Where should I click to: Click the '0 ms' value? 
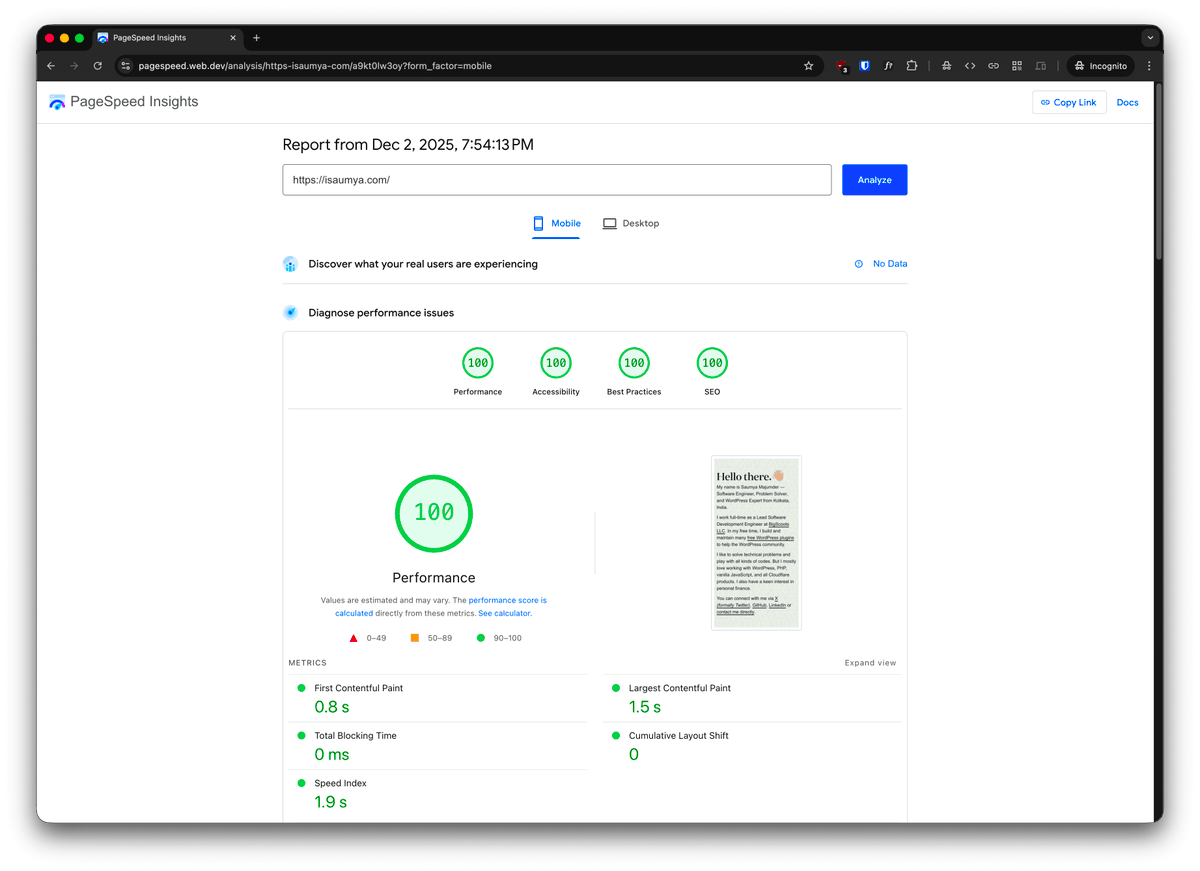(x=332, y=755)
